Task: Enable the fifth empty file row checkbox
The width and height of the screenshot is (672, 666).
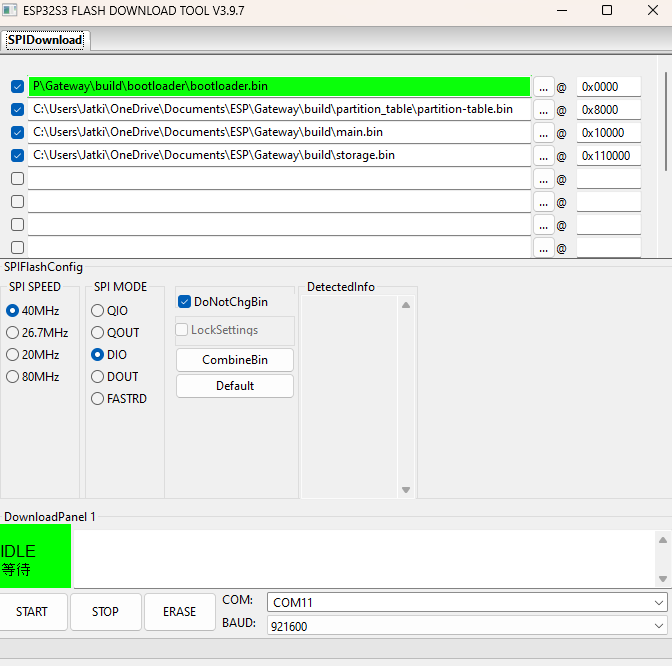Action: pyautogui.click(x=17, y=179)
